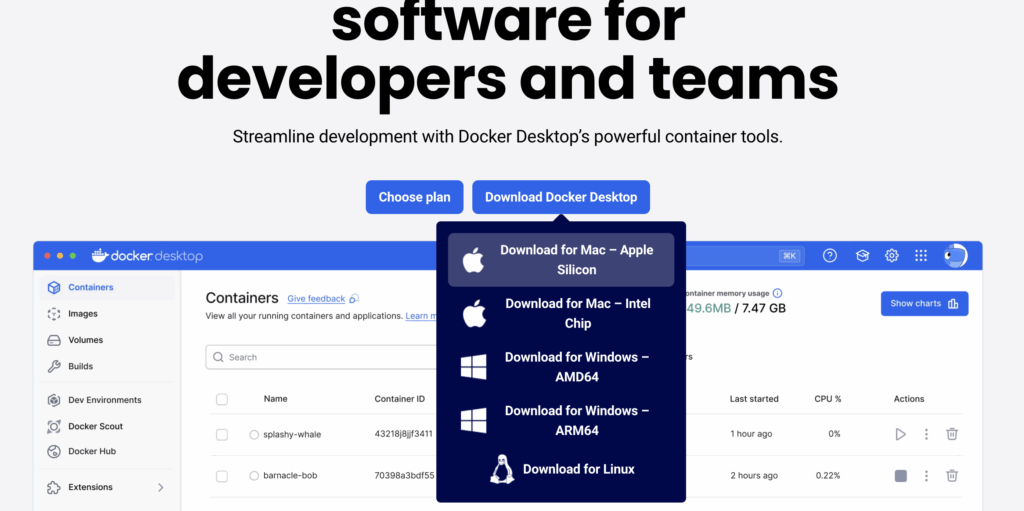Select Download for Windows – AMD64
This screenshot has height=511, width=1024.
(561, 367)
